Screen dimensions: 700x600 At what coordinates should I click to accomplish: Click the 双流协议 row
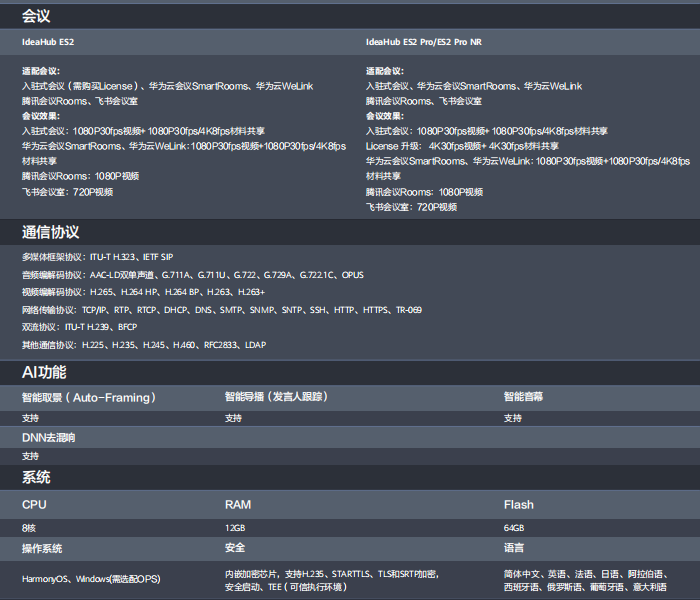coord(79,327)
